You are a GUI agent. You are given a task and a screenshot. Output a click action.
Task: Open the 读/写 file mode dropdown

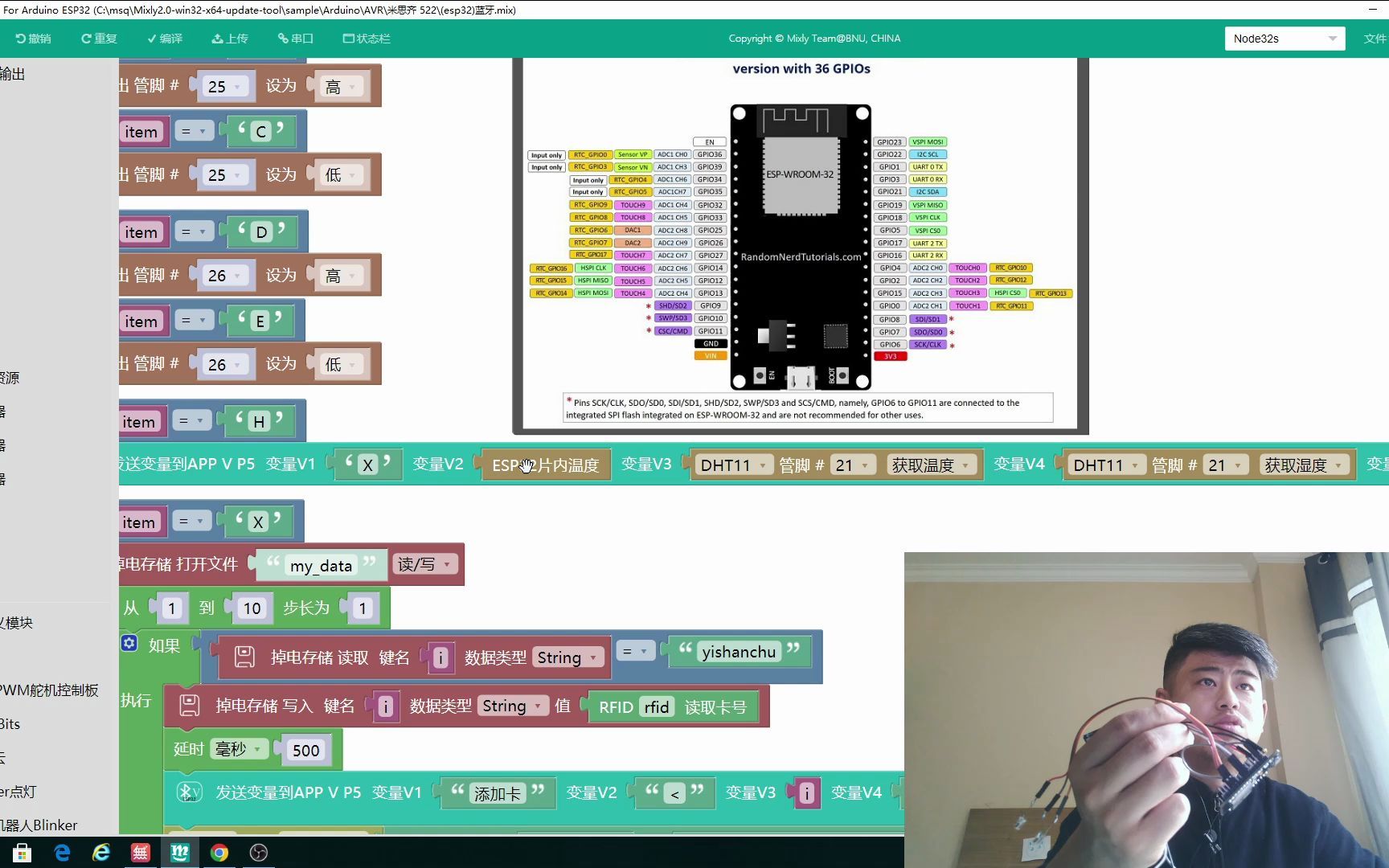pos(426,564)
